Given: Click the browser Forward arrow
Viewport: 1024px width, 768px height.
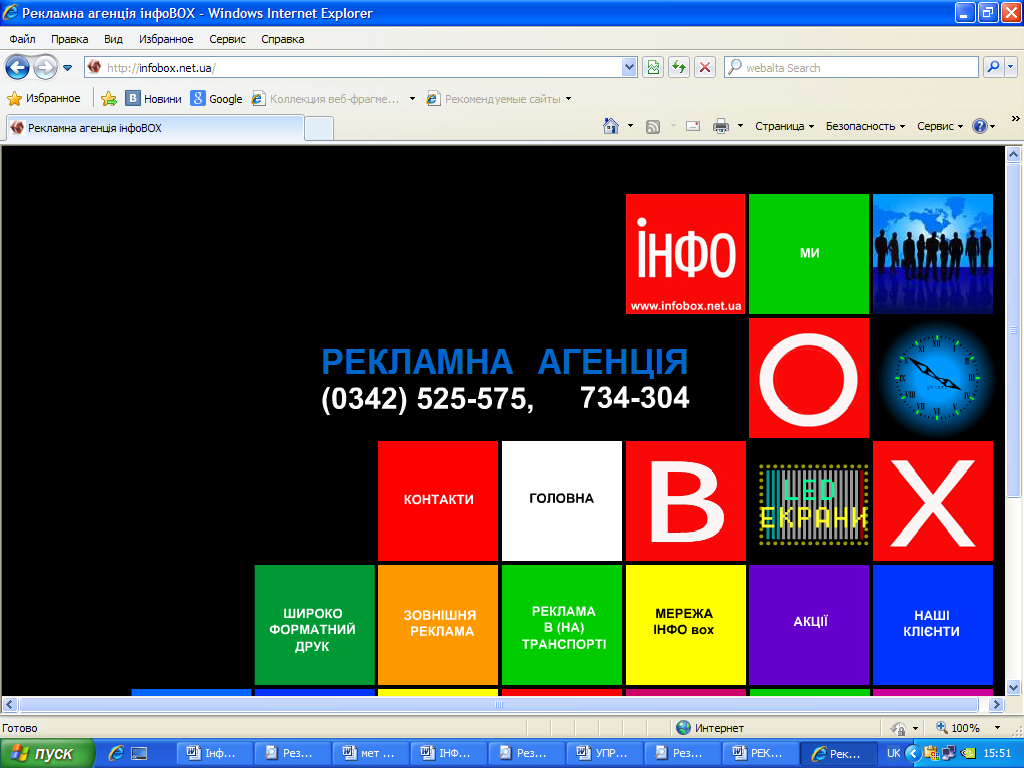Looking at the screenshot, I should pyautogui.click(x=45, y=67).
